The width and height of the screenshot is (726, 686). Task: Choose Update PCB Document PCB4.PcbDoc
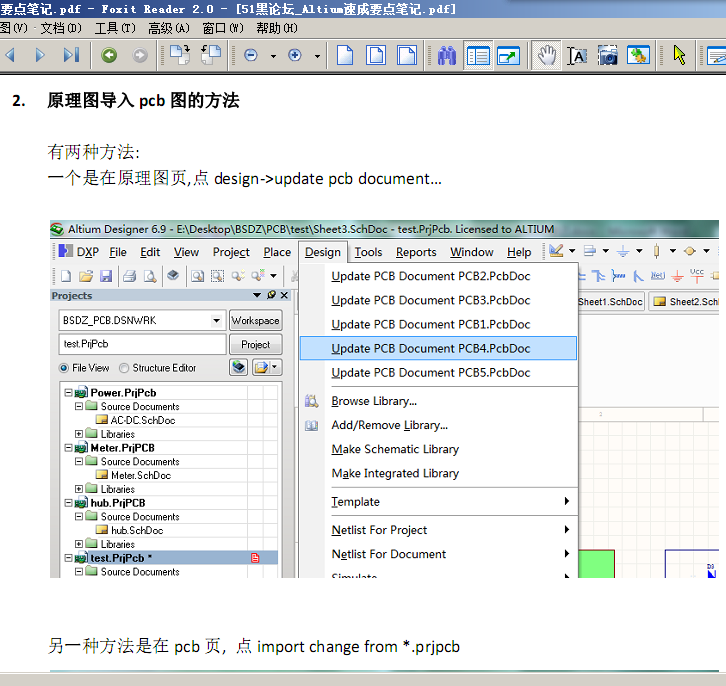point(431,348)
